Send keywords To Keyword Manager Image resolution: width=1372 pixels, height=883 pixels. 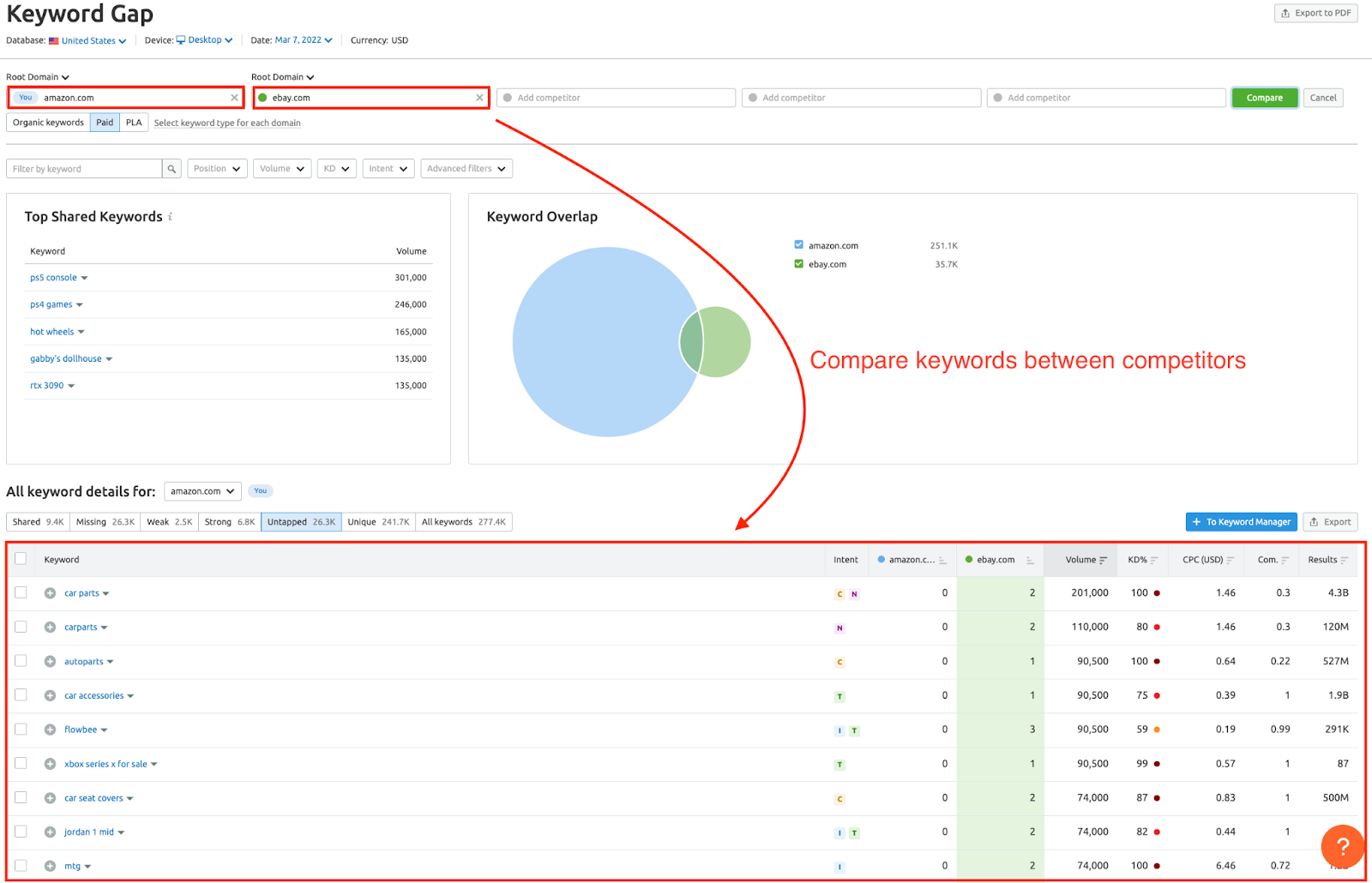(x=1241, y=521)
